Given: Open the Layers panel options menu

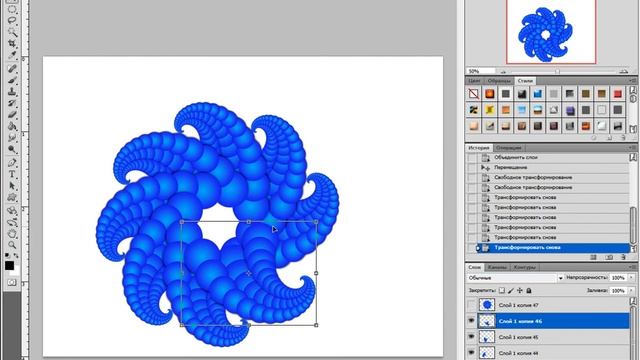Looking at the screenshot, I should point(633,267).
